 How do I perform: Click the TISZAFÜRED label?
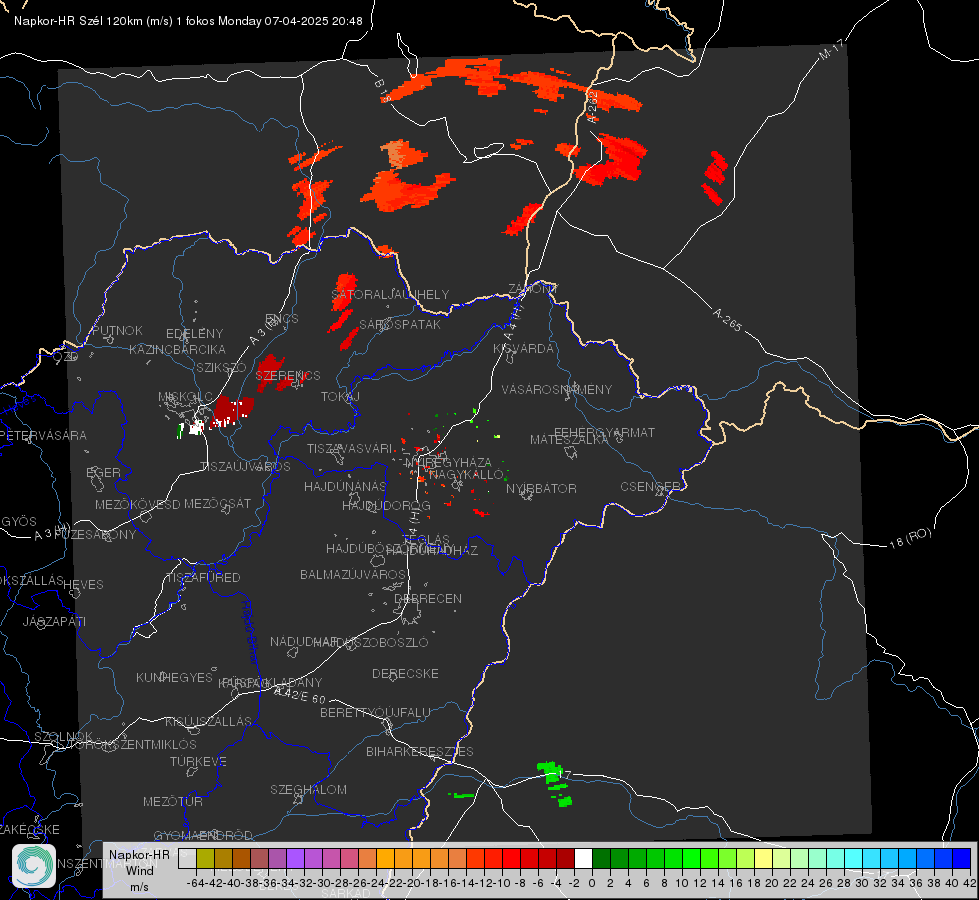[x=204, y=577]
